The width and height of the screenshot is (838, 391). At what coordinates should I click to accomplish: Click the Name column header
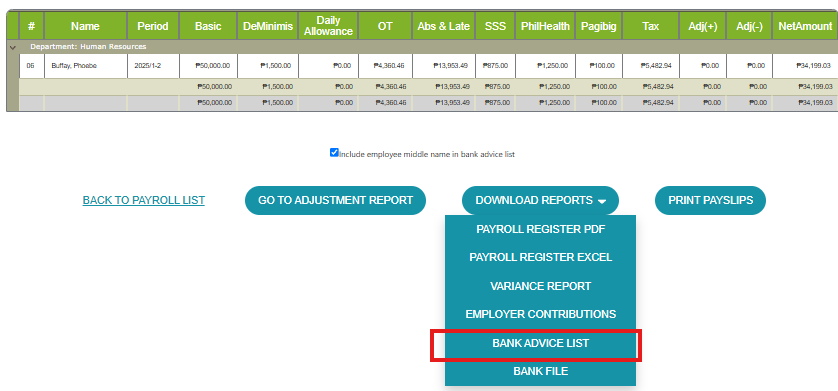point(86,26)
